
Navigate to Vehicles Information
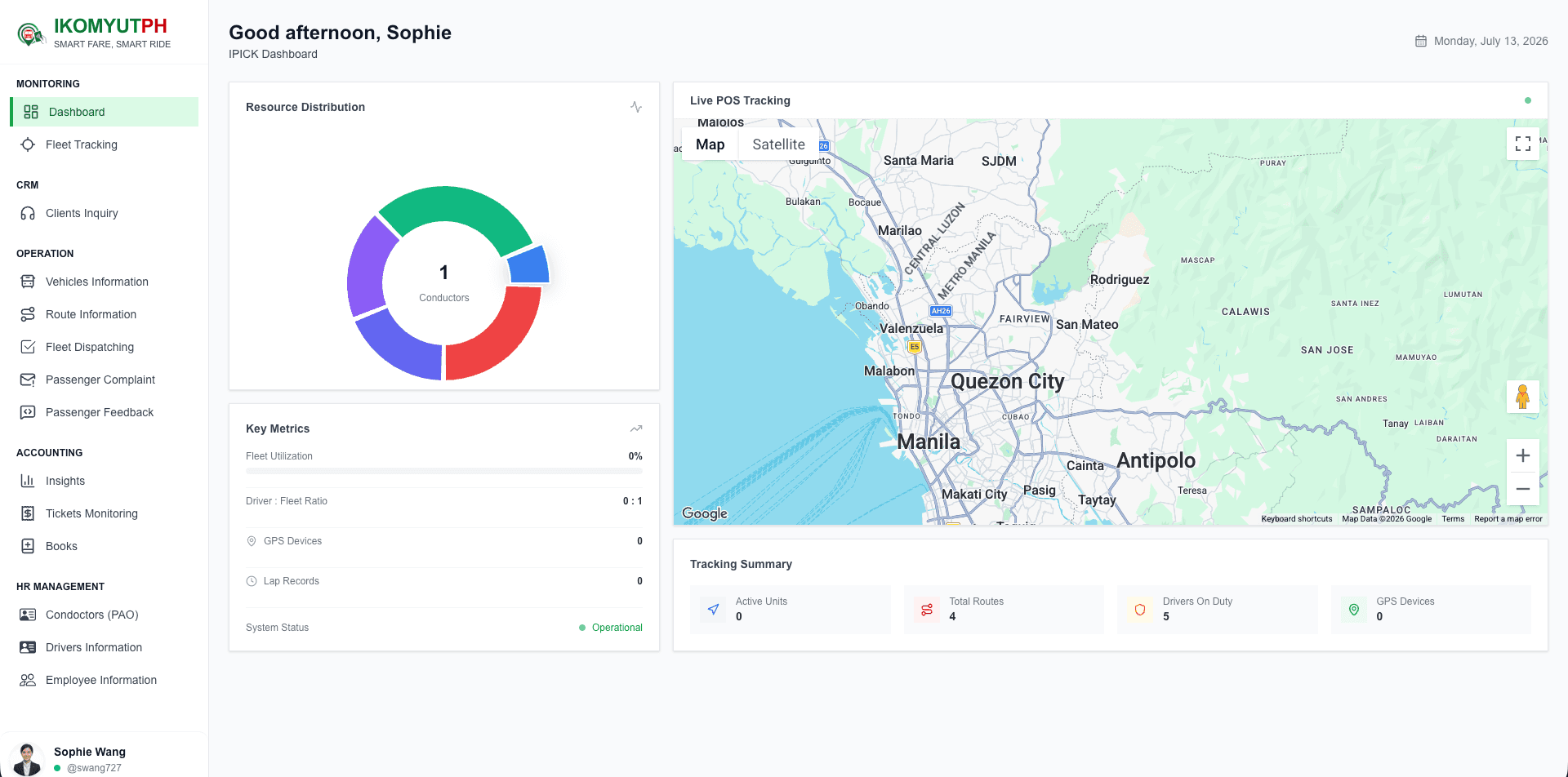tap(104, 282)
